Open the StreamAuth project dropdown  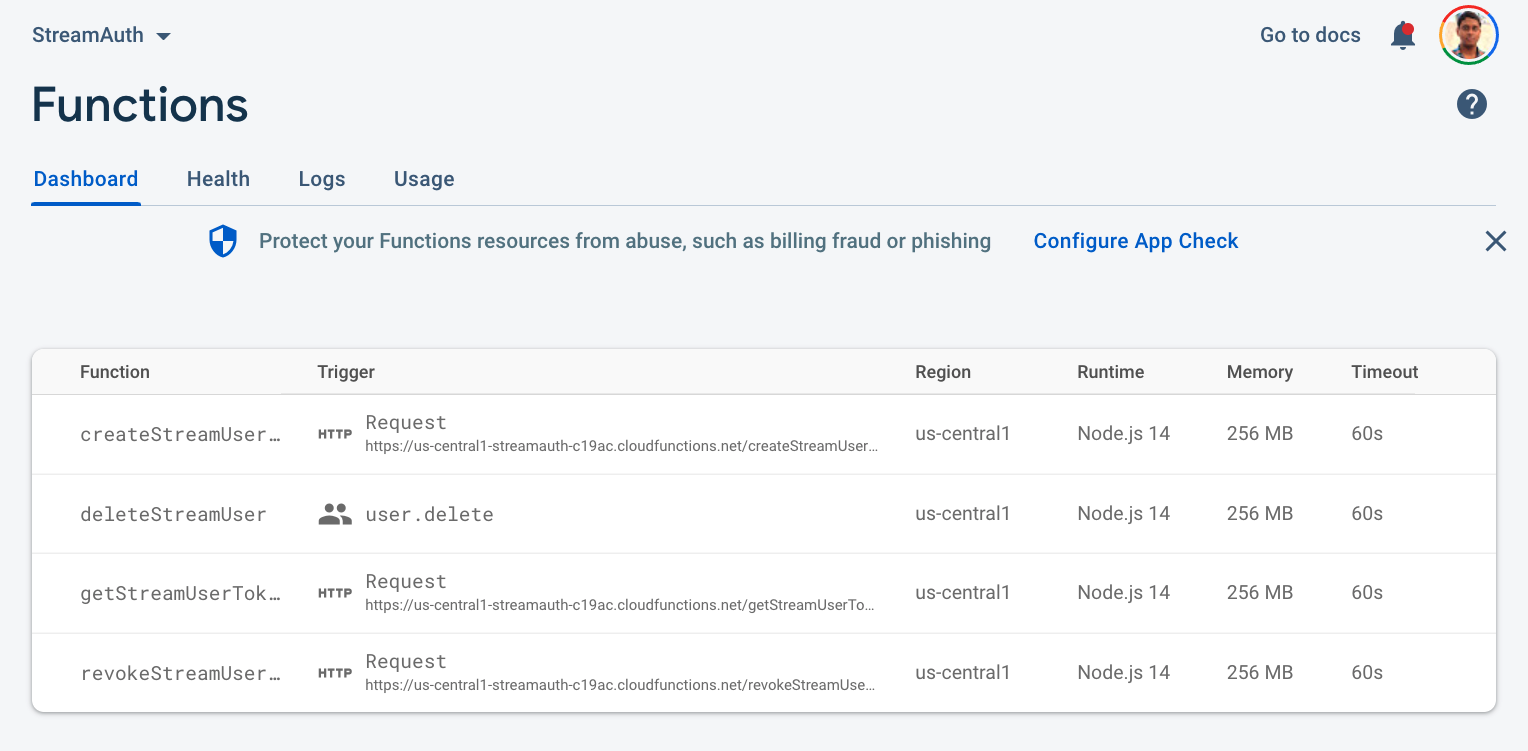point(102,35)
